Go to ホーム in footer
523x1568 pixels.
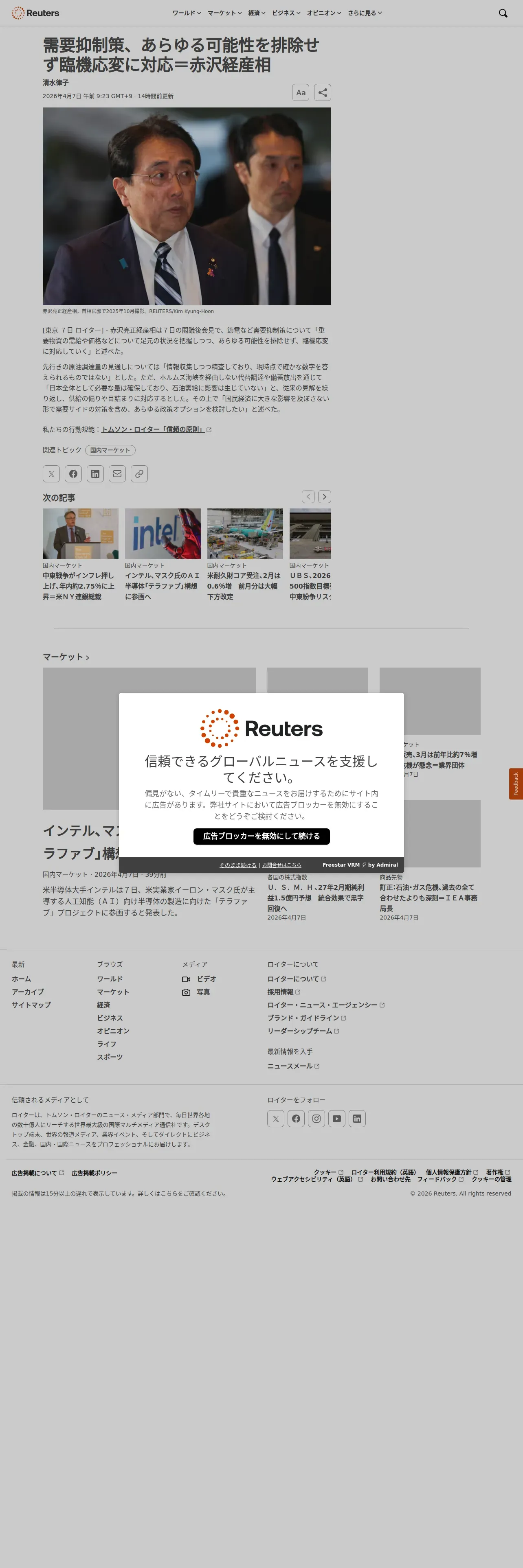pos(21,979)
